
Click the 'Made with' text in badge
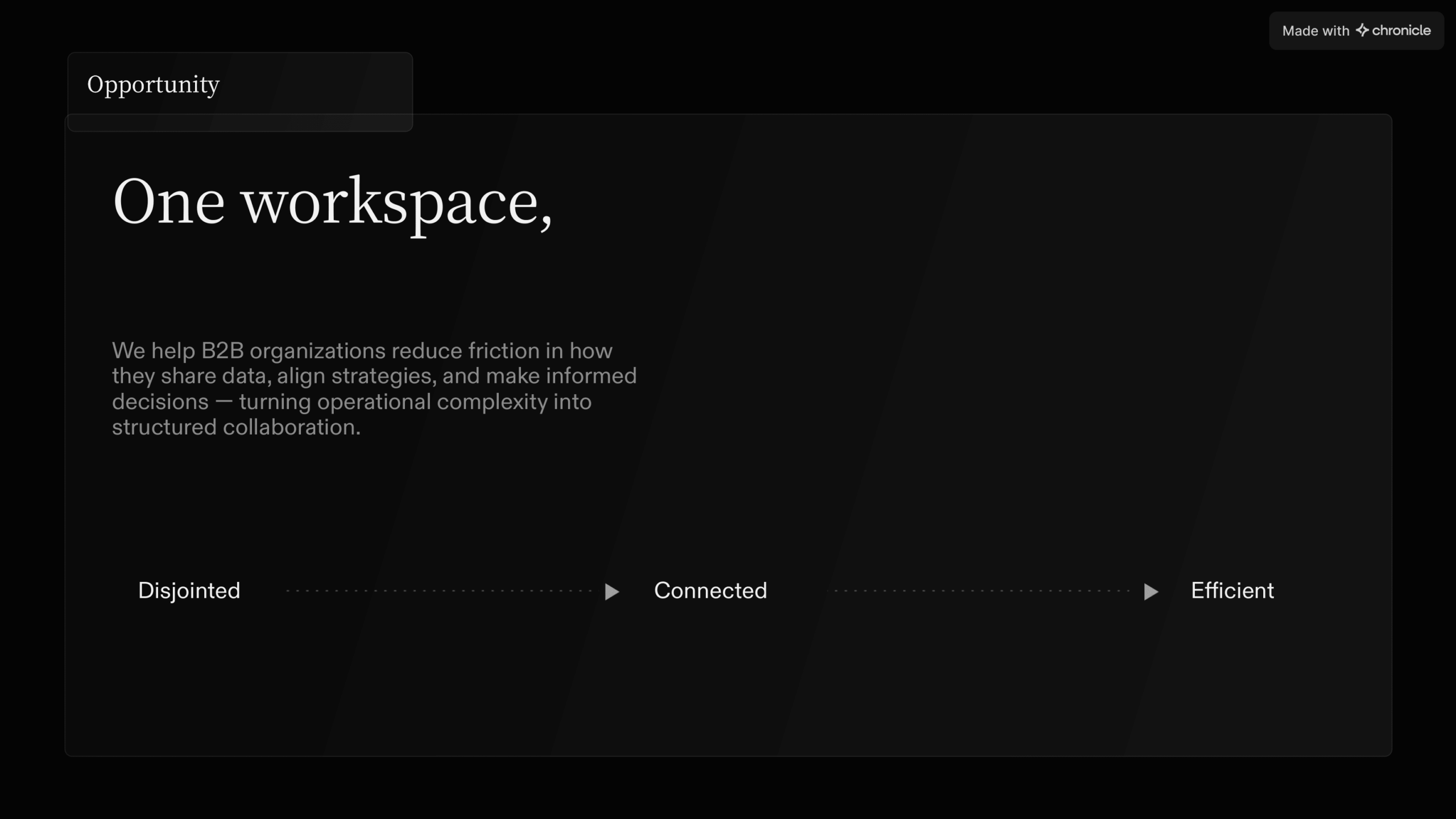(x=1315, y=31)
